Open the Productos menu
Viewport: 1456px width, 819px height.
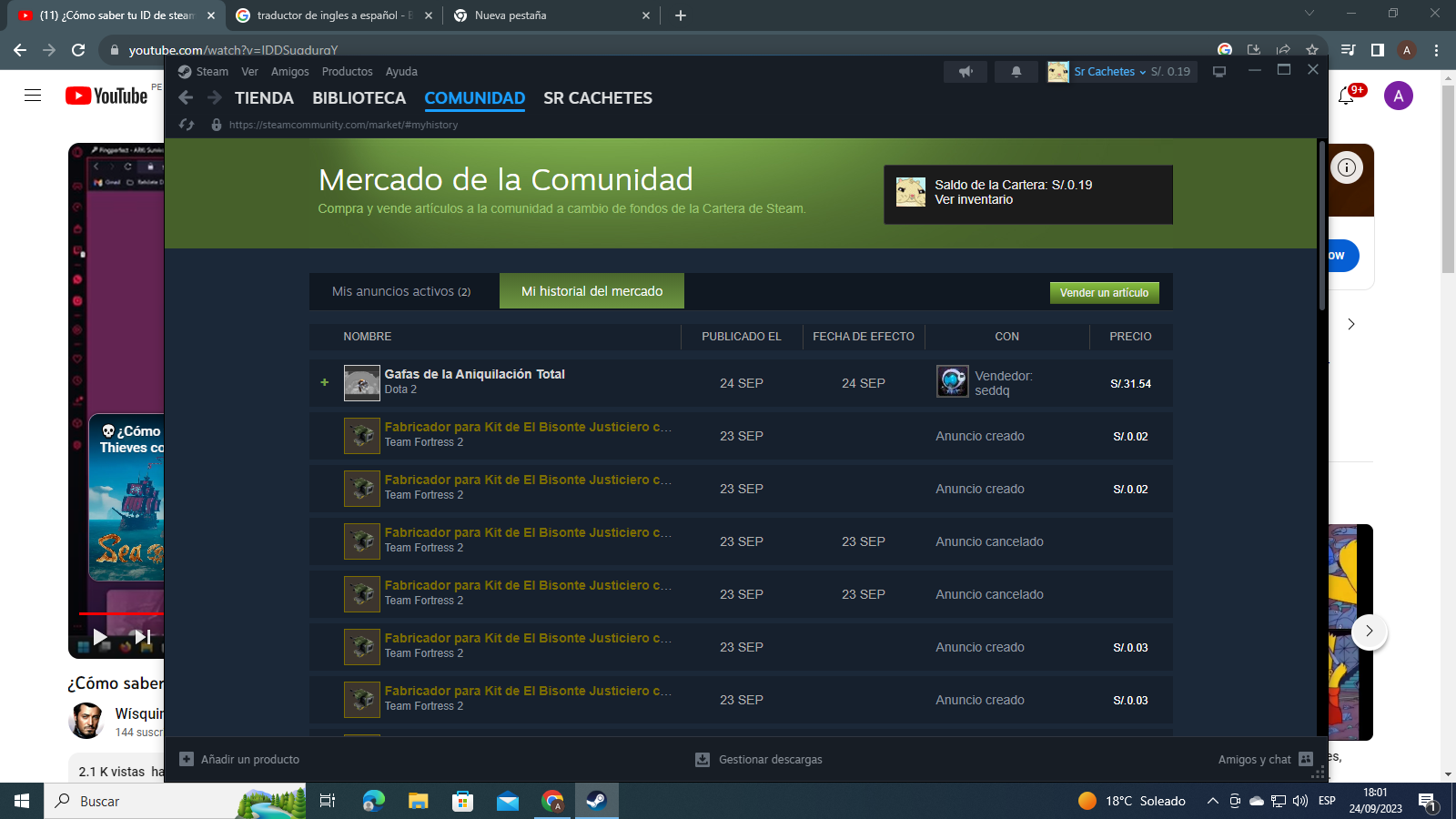click(347, 71)
